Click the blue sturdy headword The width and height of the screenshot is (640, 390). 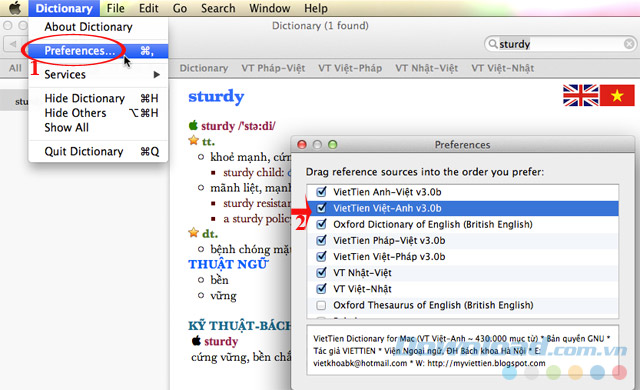[216, 97]
